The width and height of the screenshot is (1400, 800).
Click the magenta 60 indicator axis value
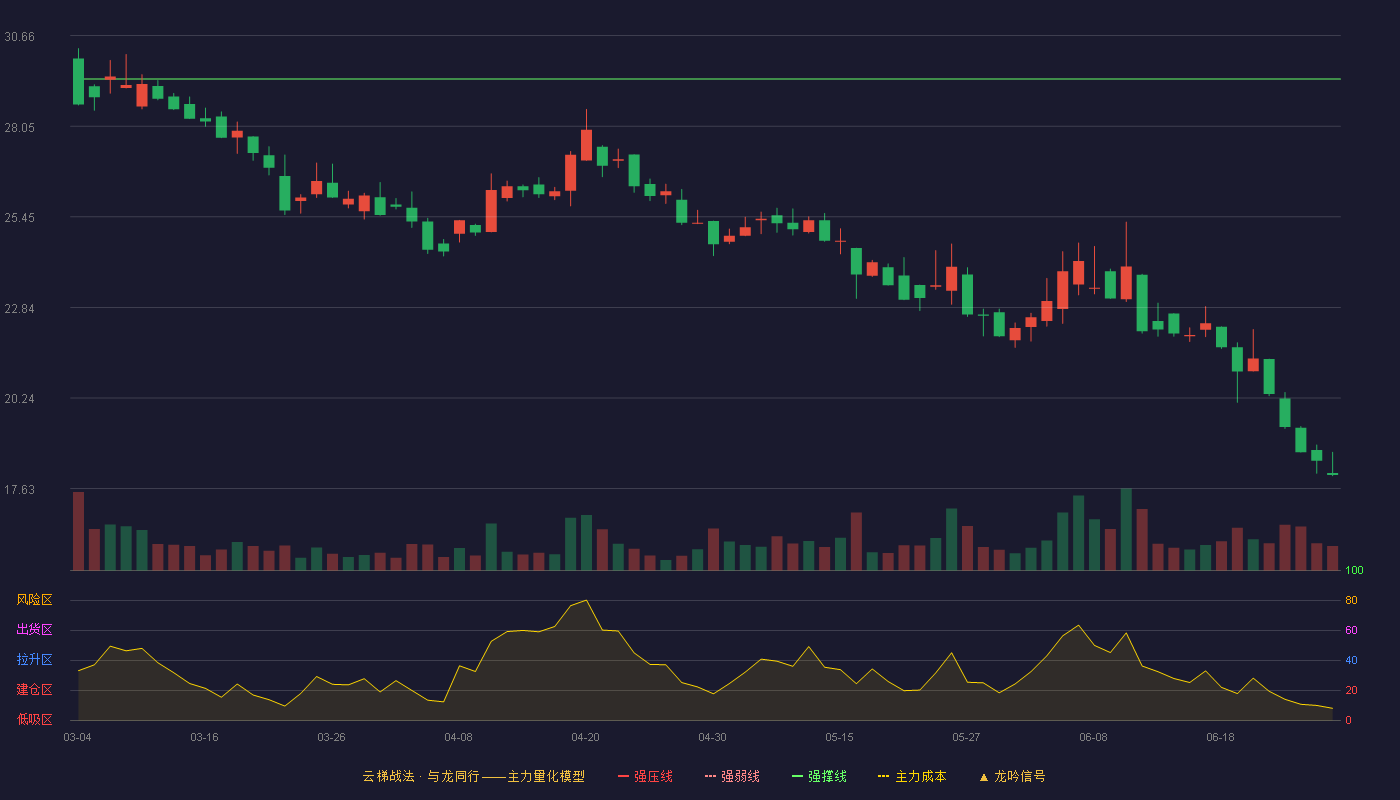pos(1351,630)
